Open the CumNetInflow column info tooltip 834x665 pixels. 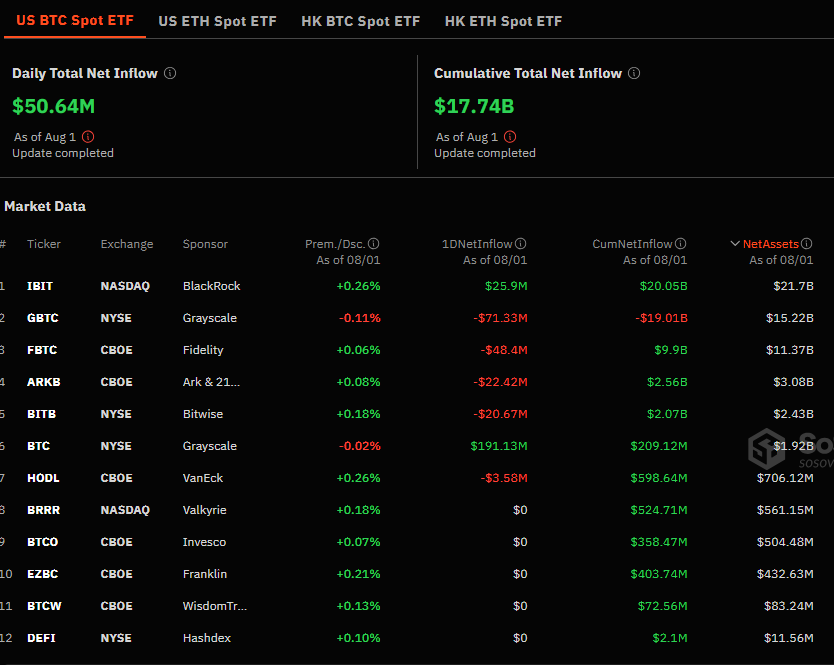(681, 243)
